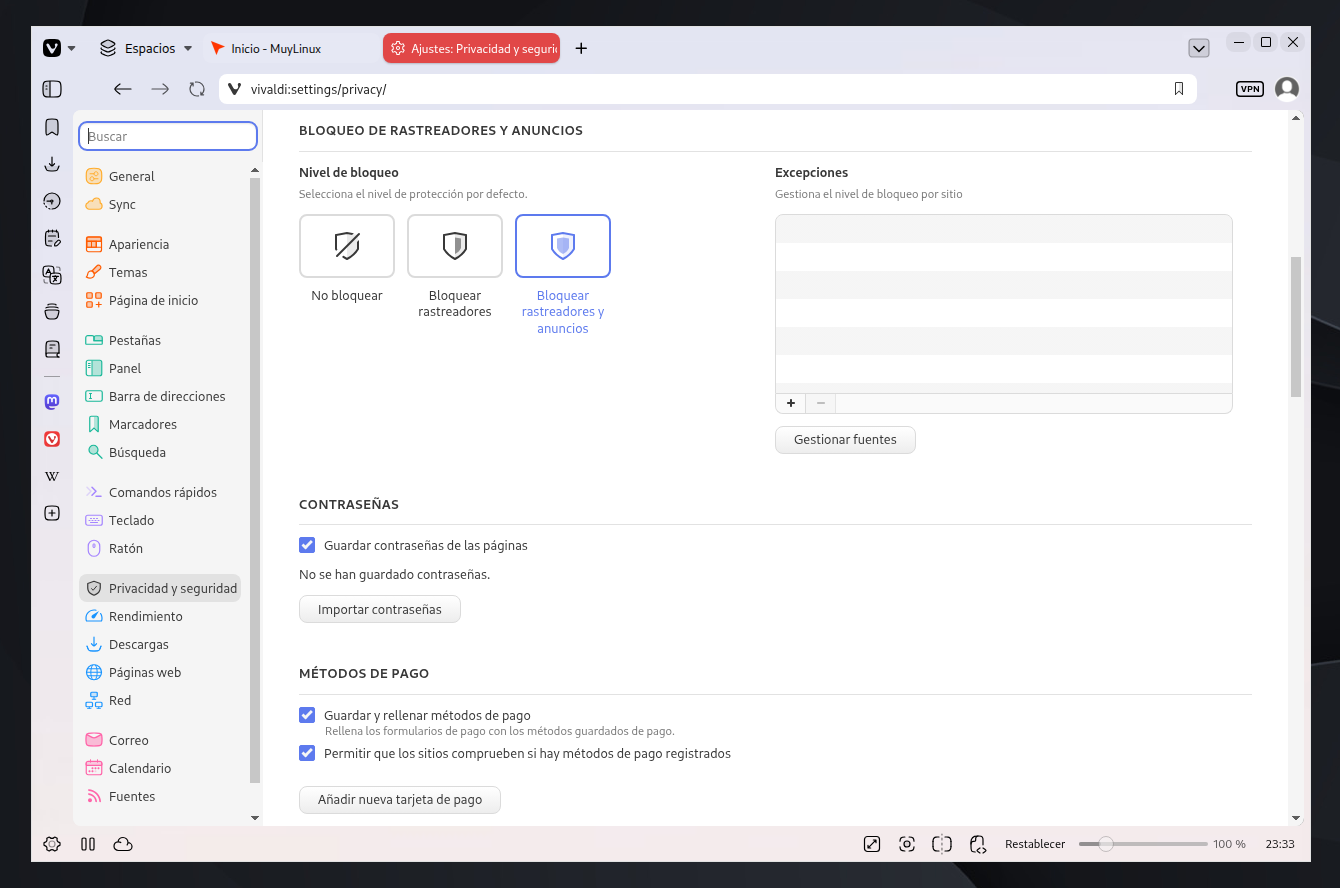Add a new web panel
This screenshot has height=888, width=1340.
pos(52,513)
